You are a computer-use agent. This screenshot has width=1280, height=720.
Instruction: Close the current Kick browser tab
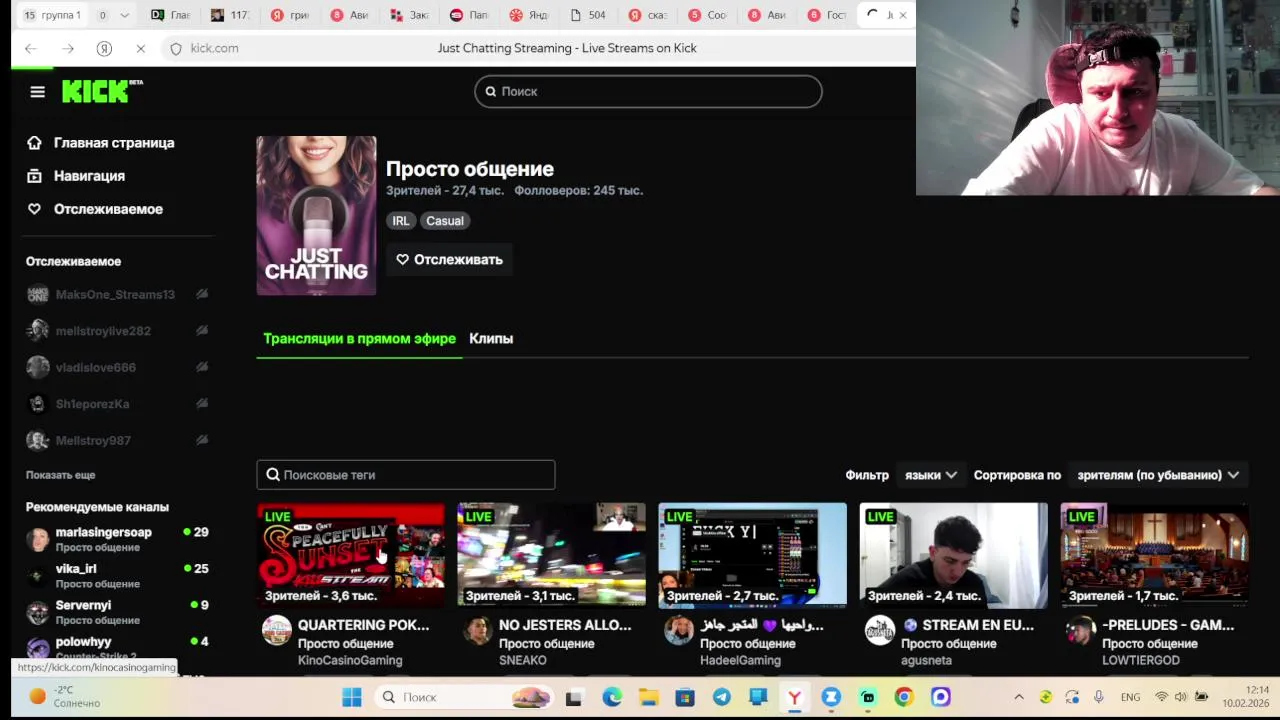pyautogui.click(x=903, y=15)
